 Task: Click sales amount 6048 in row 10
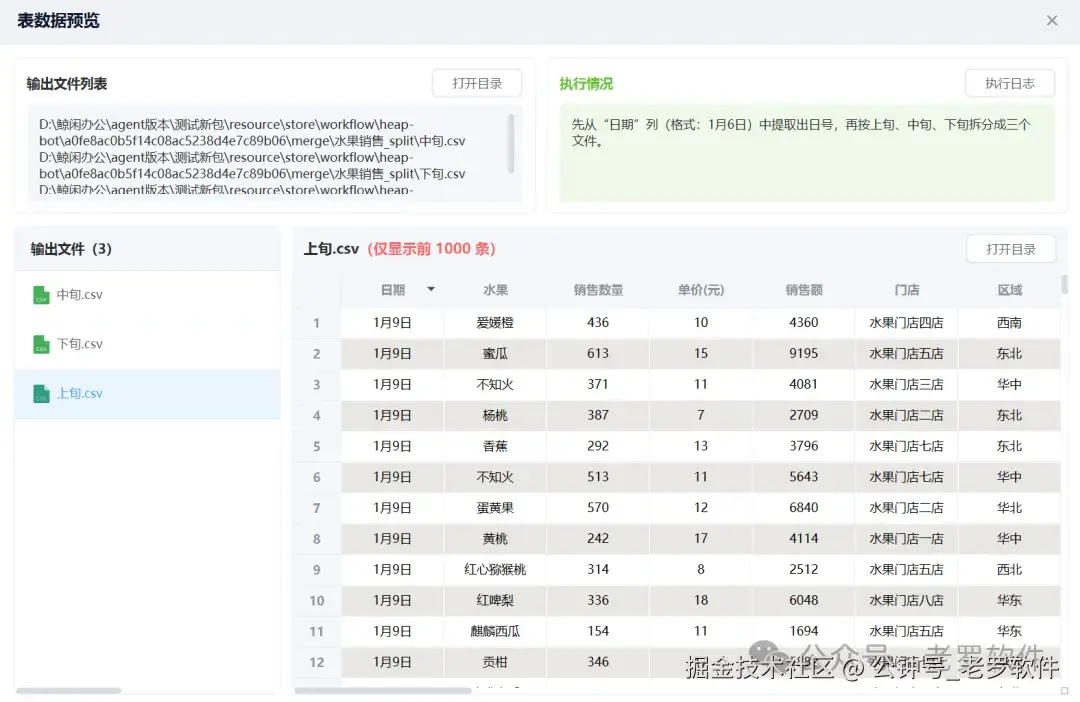(804, 600)
